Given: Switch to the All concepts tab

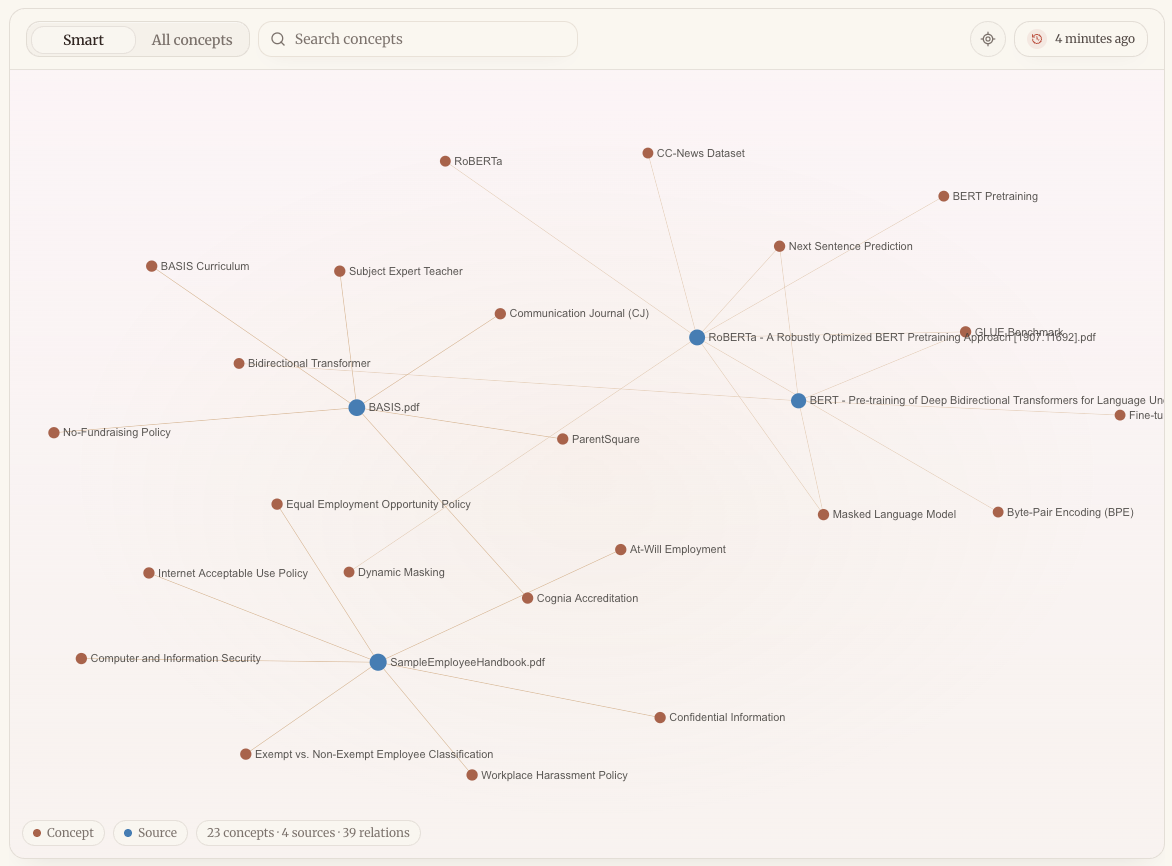Looking at the screenshot, I should (x=192, y=40).
